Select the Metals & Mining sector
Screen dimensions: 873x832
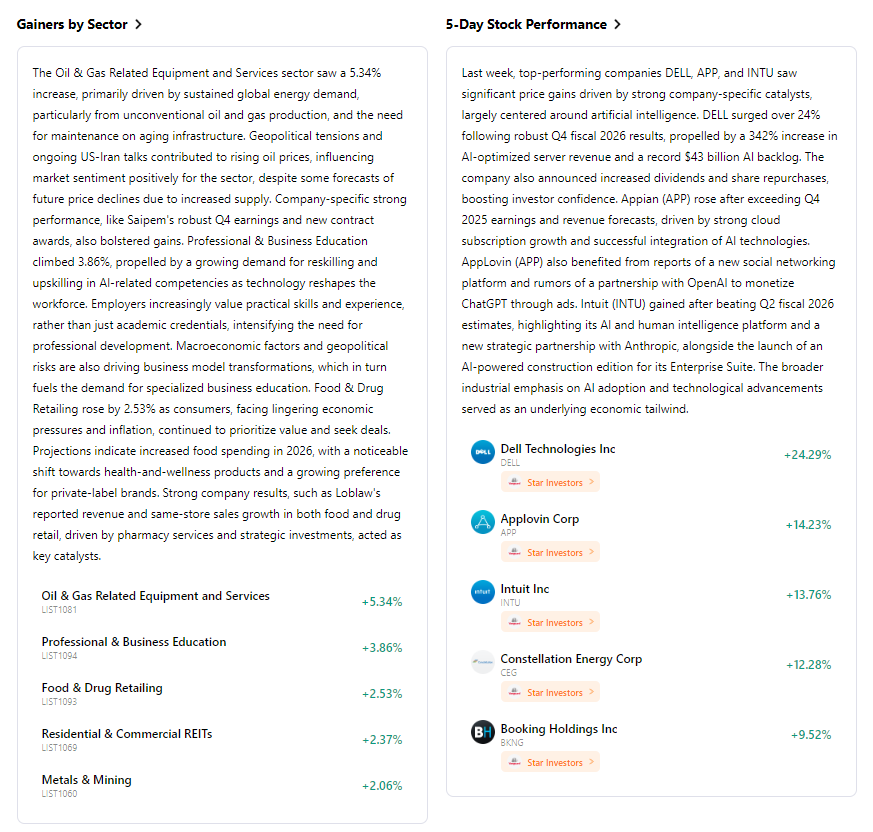[87, 780]
